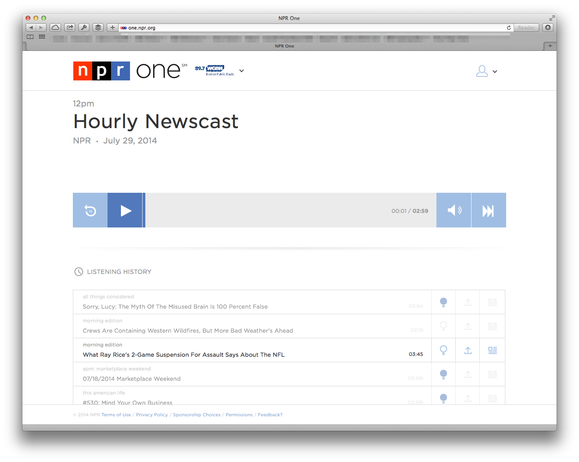Reload the page with the refresh icon

(509, 28)
